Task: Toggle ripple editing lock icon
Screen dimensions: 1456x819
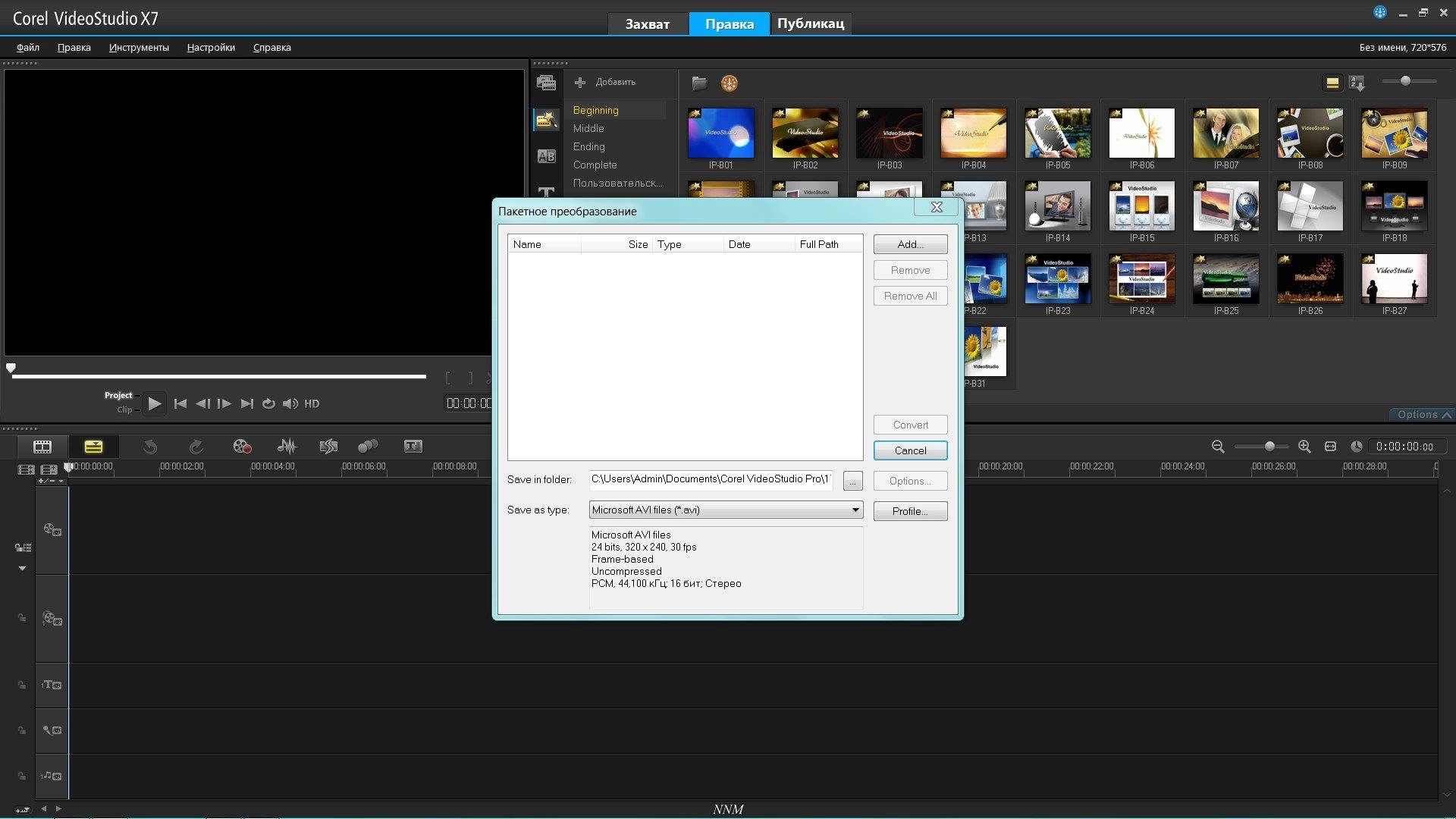Action: pyautogui.click(x=23, y=548)
